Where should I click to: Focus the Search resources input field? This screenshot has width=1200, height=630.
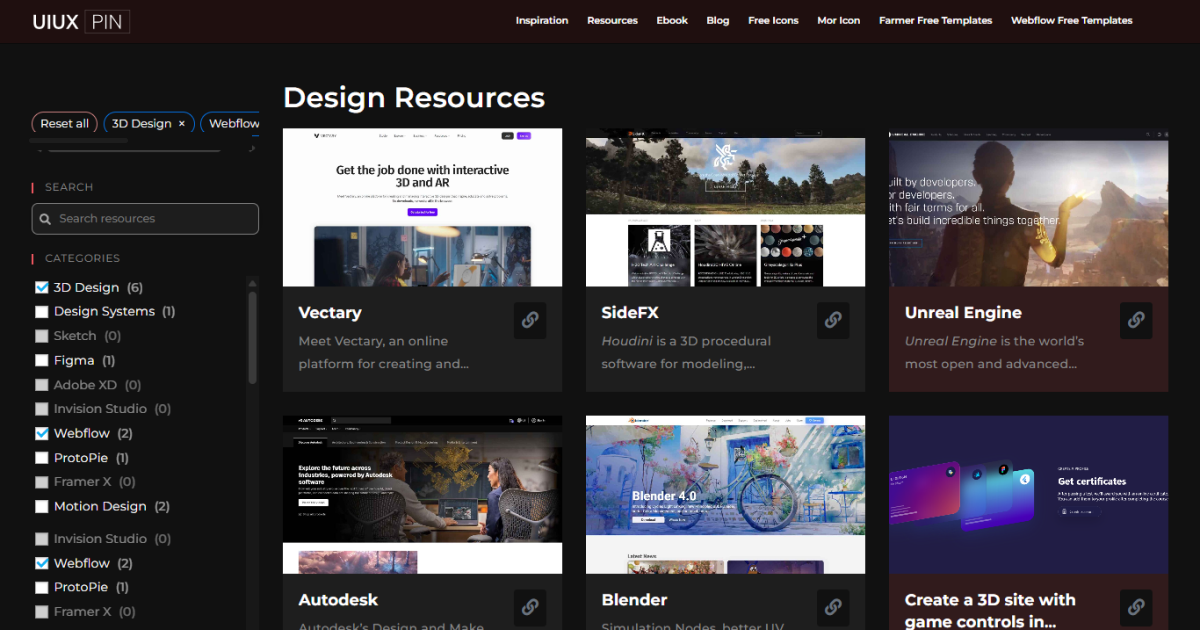[145, 219]
